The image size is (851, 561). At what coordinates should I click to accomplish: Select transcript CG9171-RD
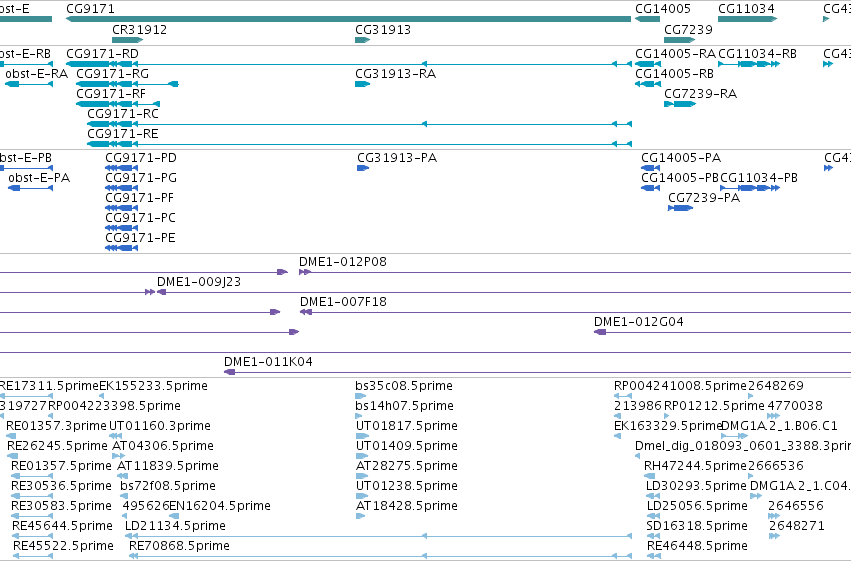[x=102, y=54]
